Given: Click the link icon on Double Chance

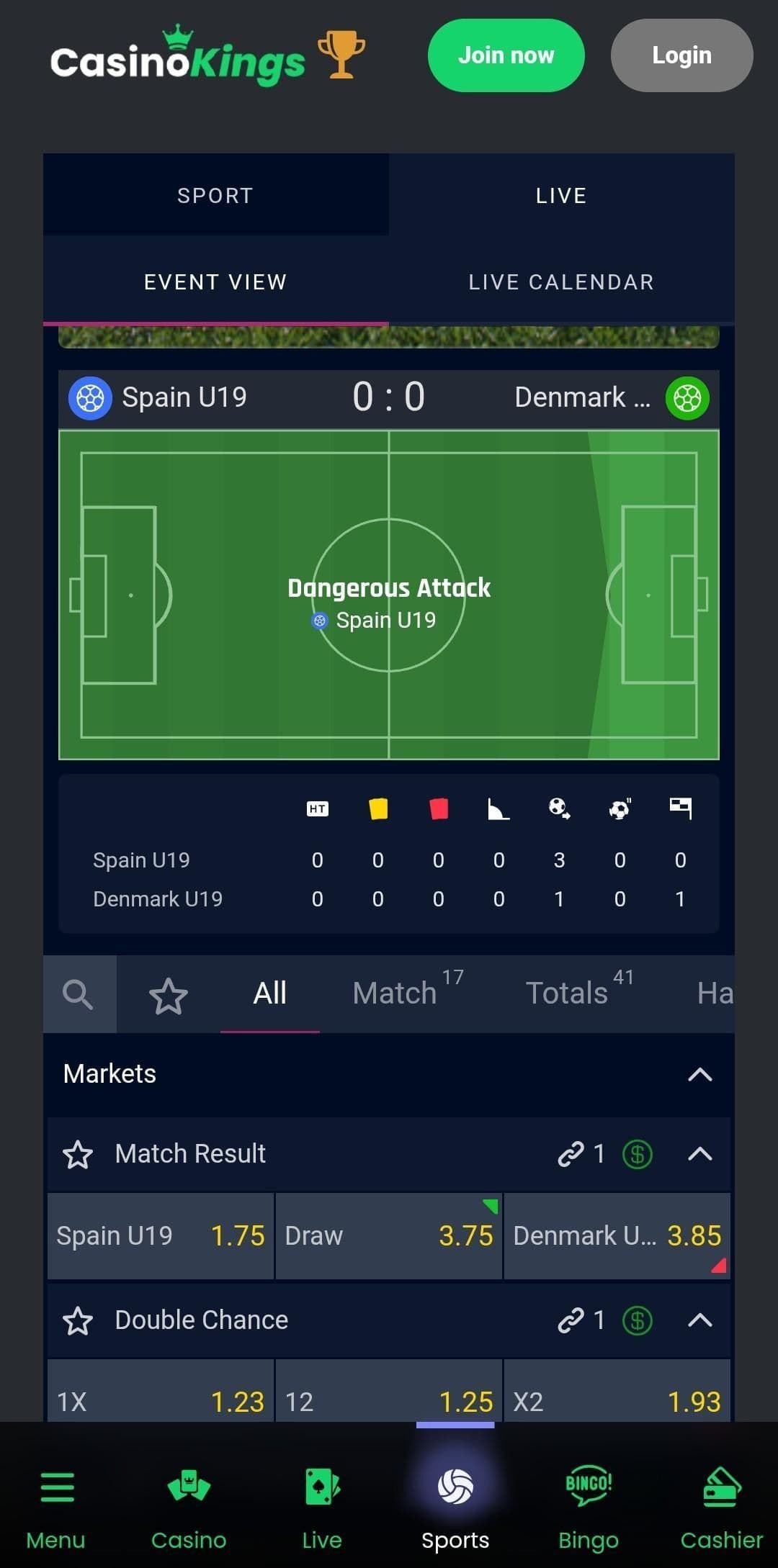Looking at the screenshot, I should click(571, 1320).
